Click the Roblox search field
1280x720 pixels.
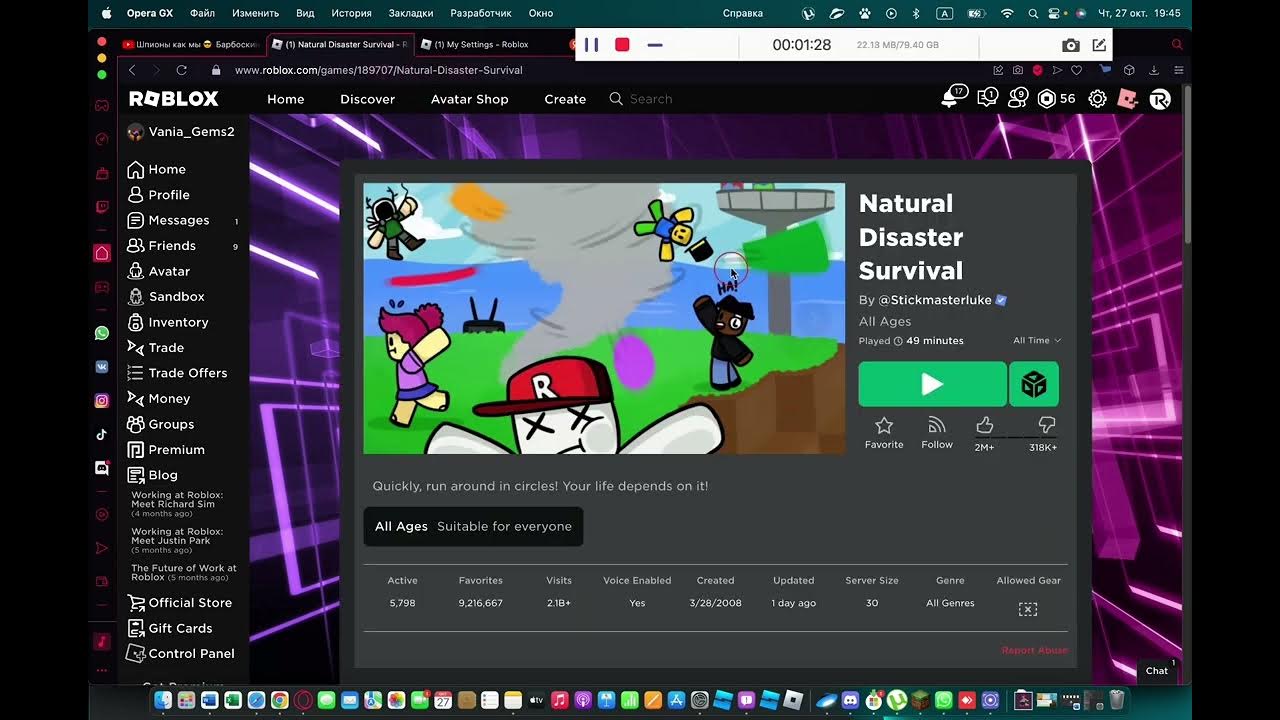coord(770,99)
